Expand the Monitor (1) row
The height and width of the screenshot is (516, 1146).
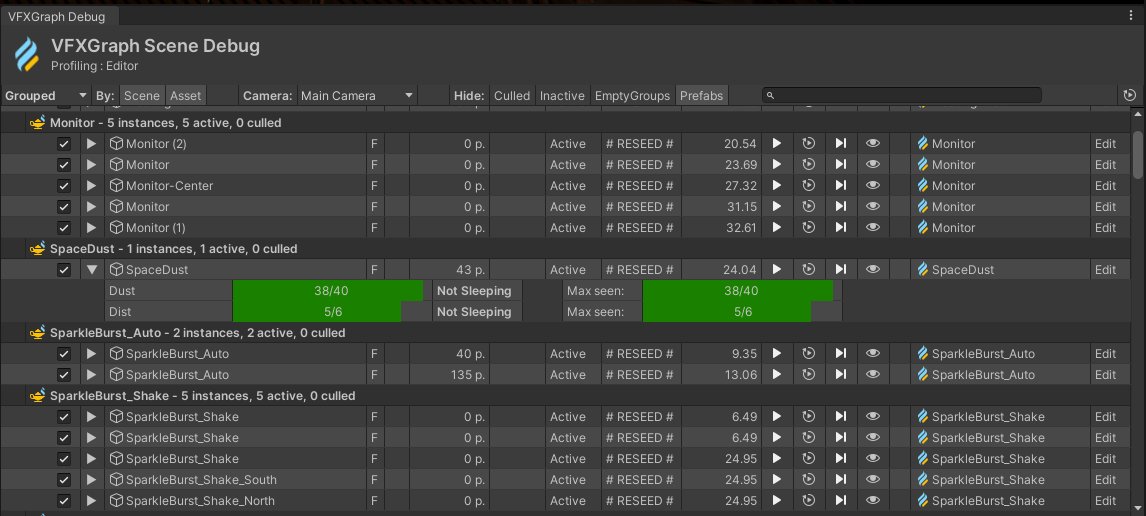(x=91, y=228)
